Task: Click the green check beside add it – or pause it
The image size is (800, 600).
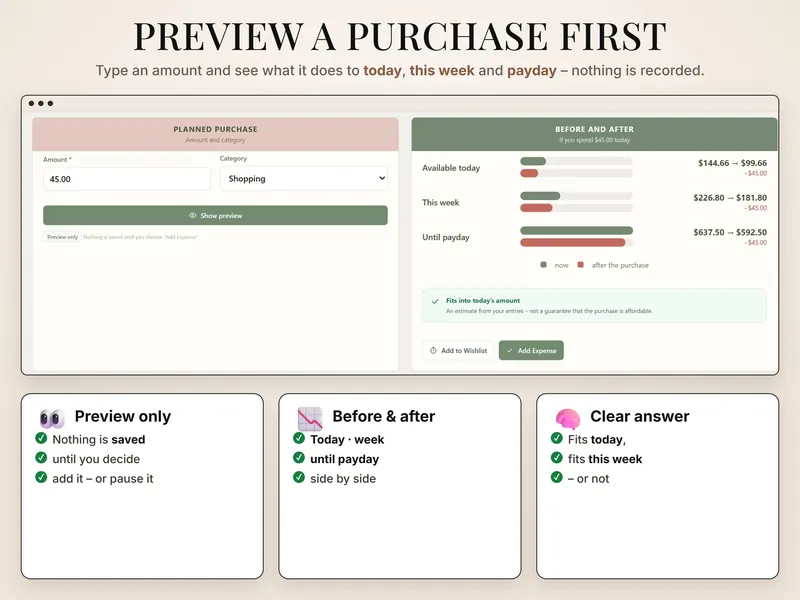Action: [41, 477]
